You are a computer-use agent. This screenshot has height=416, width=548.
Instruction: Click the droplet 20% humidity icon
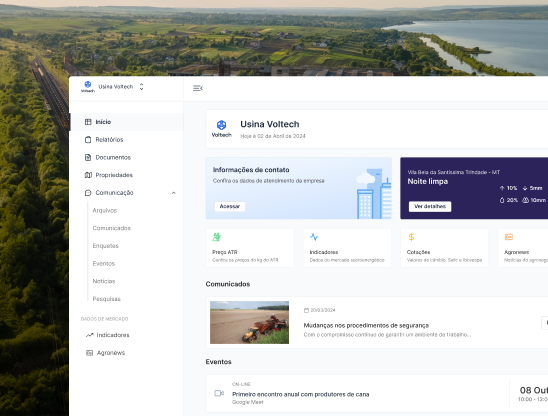click(502, 200)
